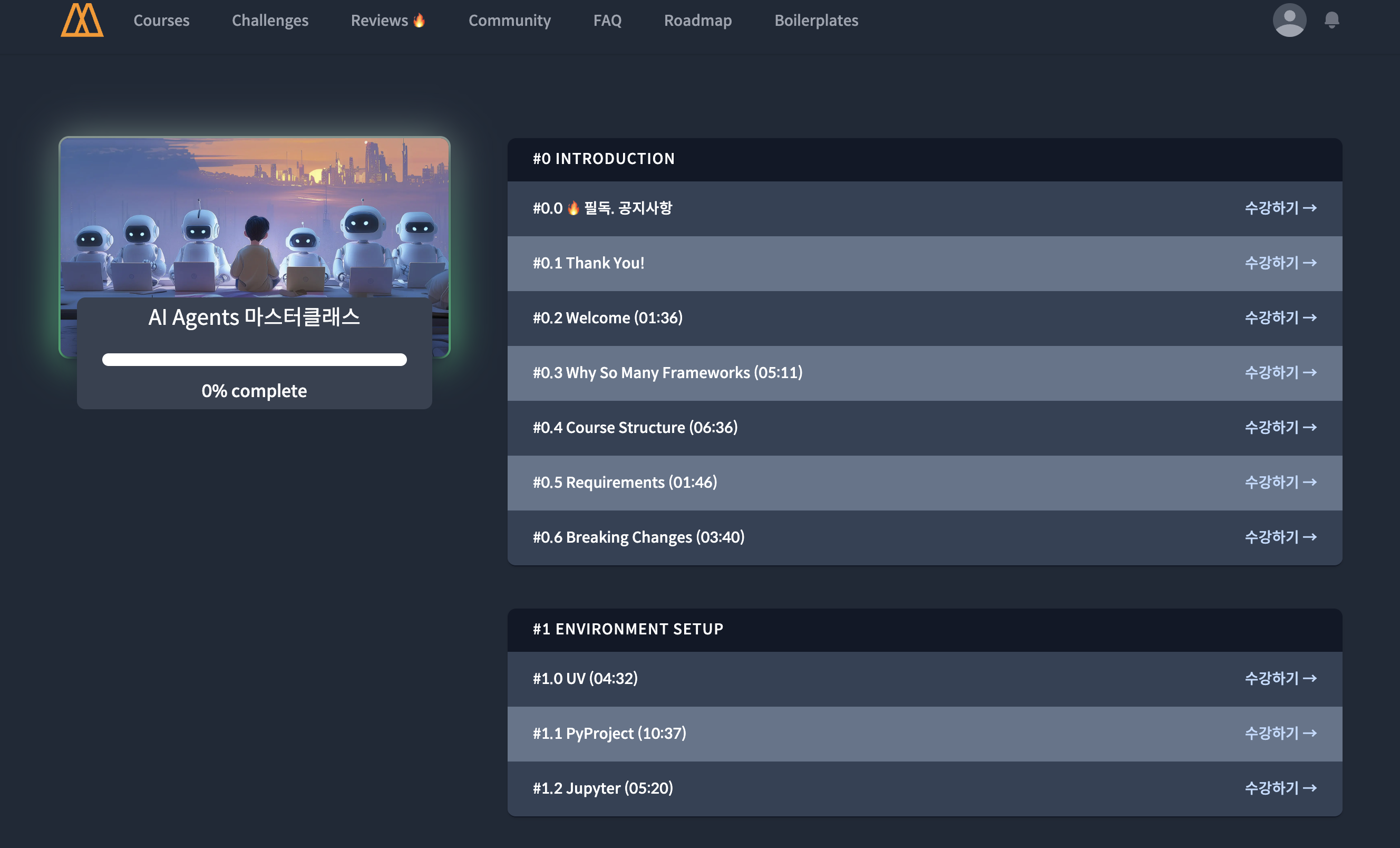
Task: Navigate to the Community section
Action: click(x=509, y=21)
